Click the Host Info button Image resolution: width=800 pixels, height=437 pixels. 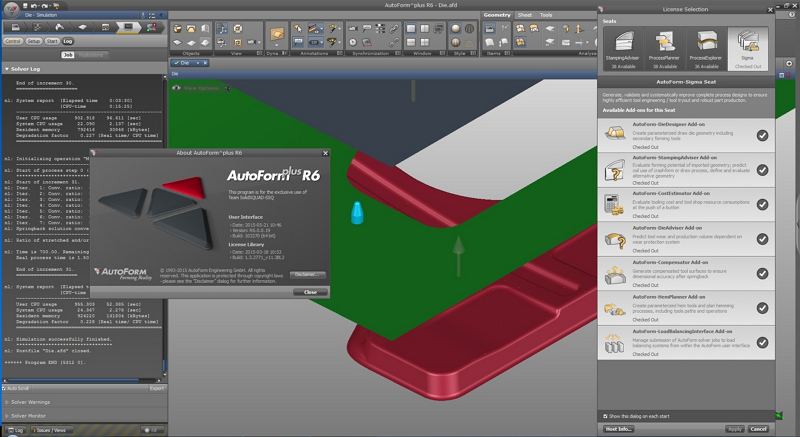[618, 429]
